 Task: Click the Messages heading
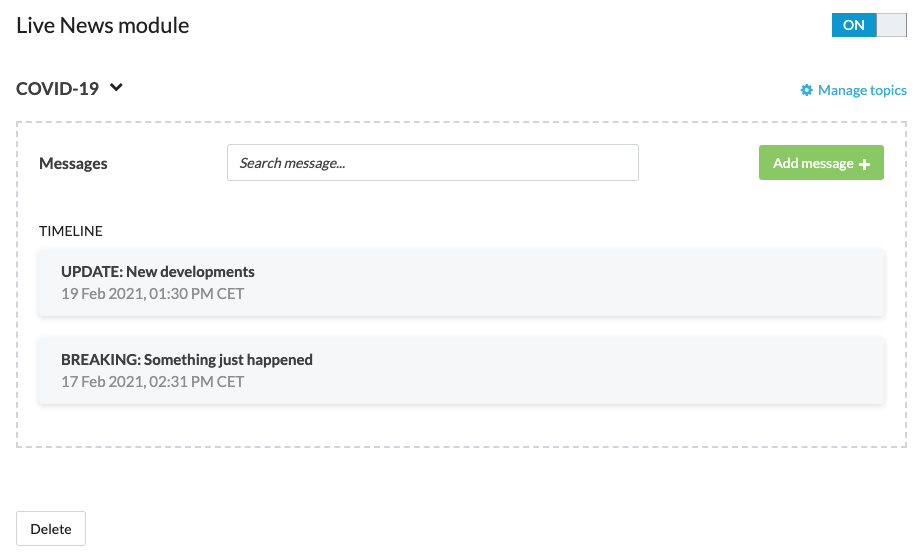pos(73,164)
